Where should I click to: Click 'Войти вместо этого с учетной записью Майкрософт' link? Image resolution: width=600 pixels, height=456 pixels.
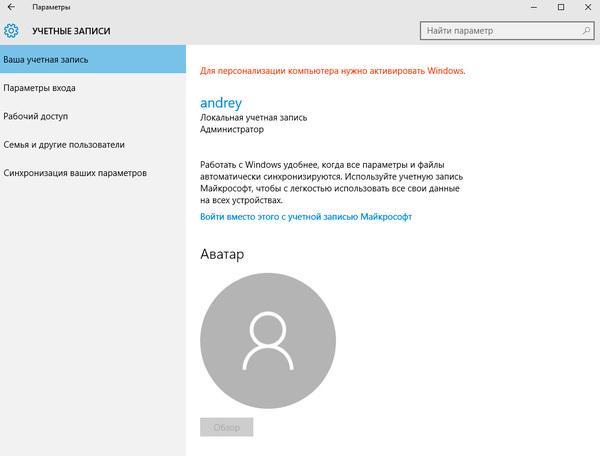tap(306, 217)
